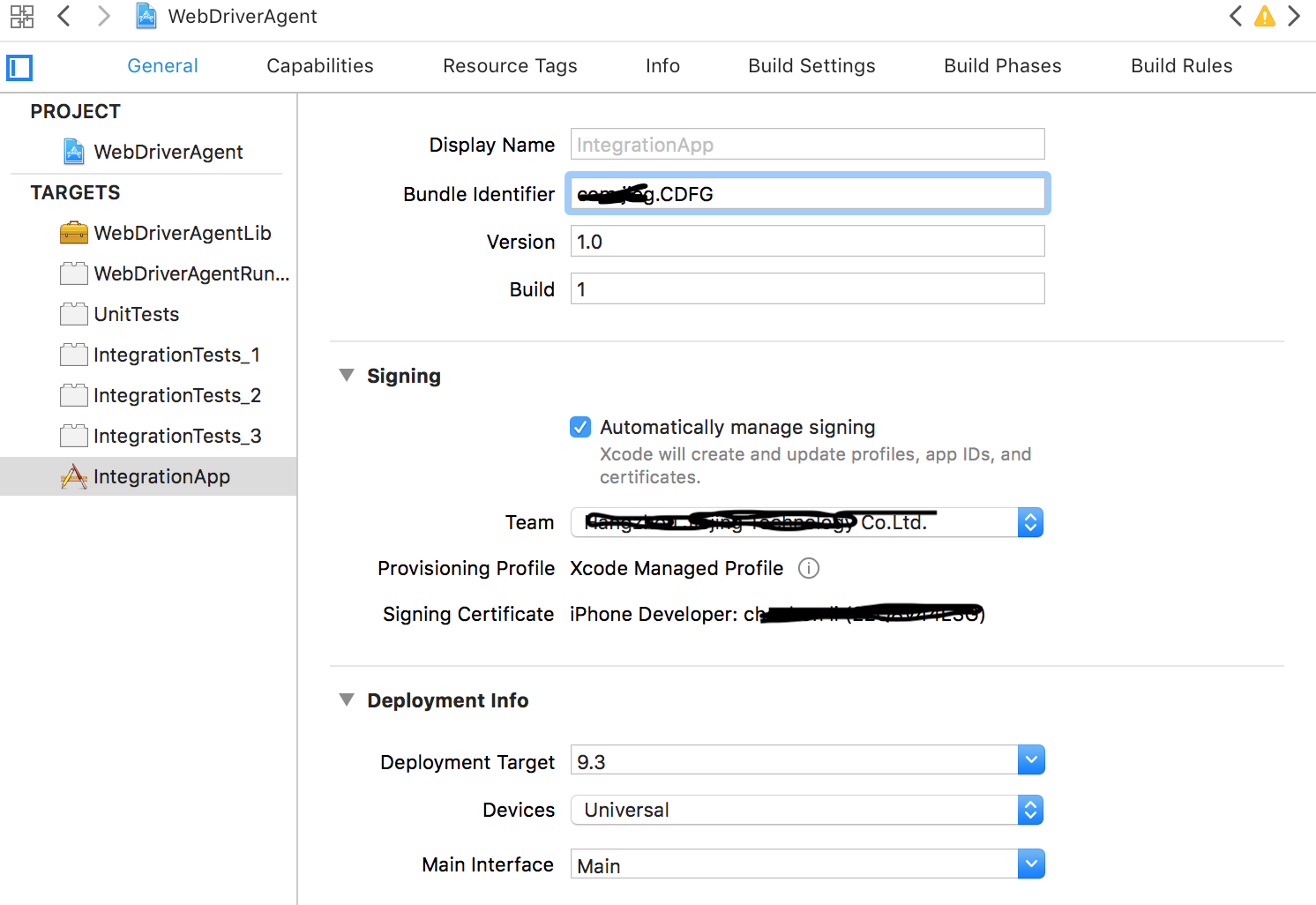
Task: Hide the project and targets list sidebar
Action: point(19,67)
